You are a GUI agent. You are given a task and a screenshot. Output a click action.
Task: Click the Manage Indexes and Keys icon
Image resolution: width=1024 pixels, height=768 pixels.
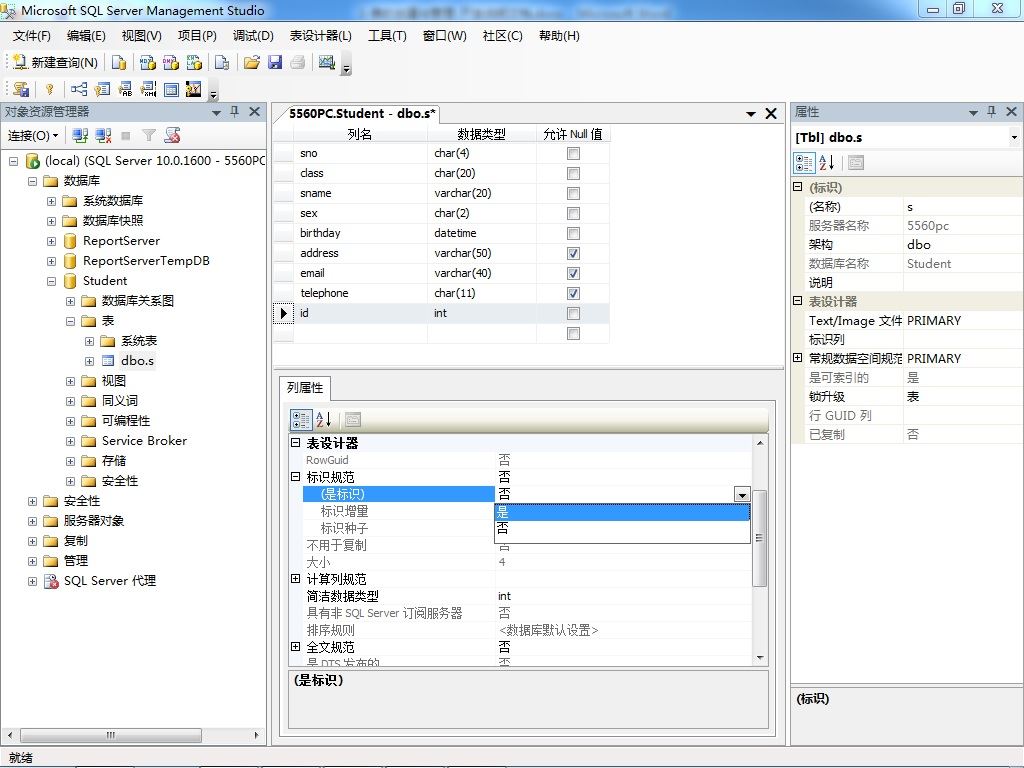pos(103,89)
